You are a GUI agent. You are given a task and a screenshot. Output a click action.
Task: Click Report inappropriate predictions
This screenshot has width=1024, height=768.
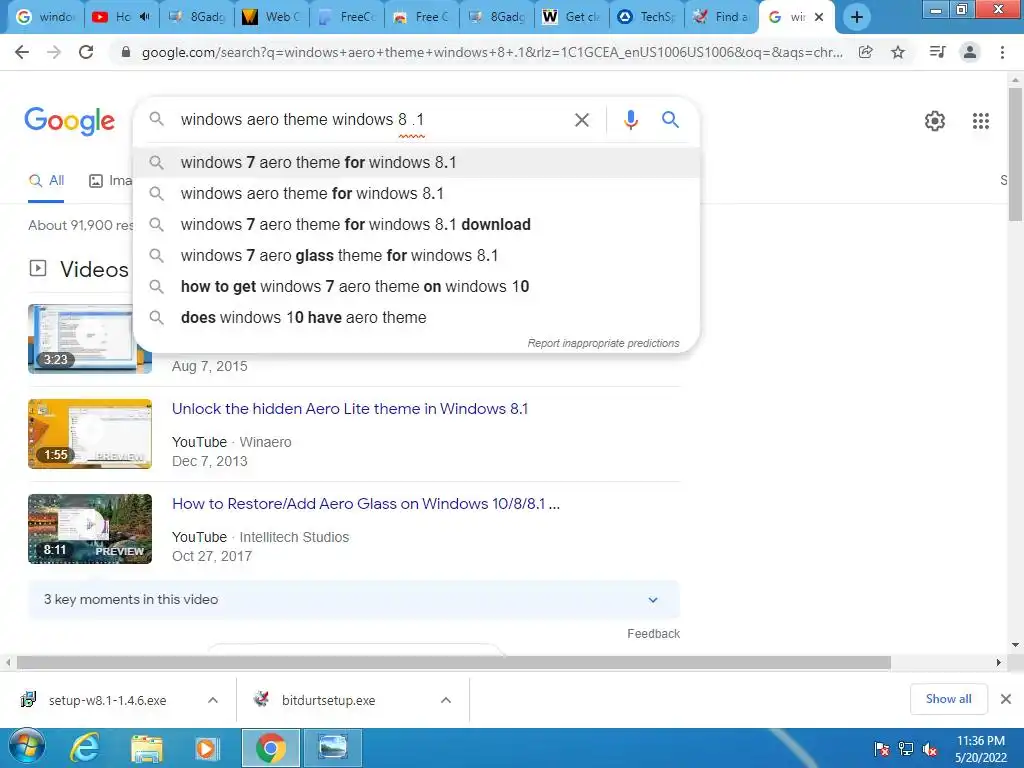tap(603, 344)
